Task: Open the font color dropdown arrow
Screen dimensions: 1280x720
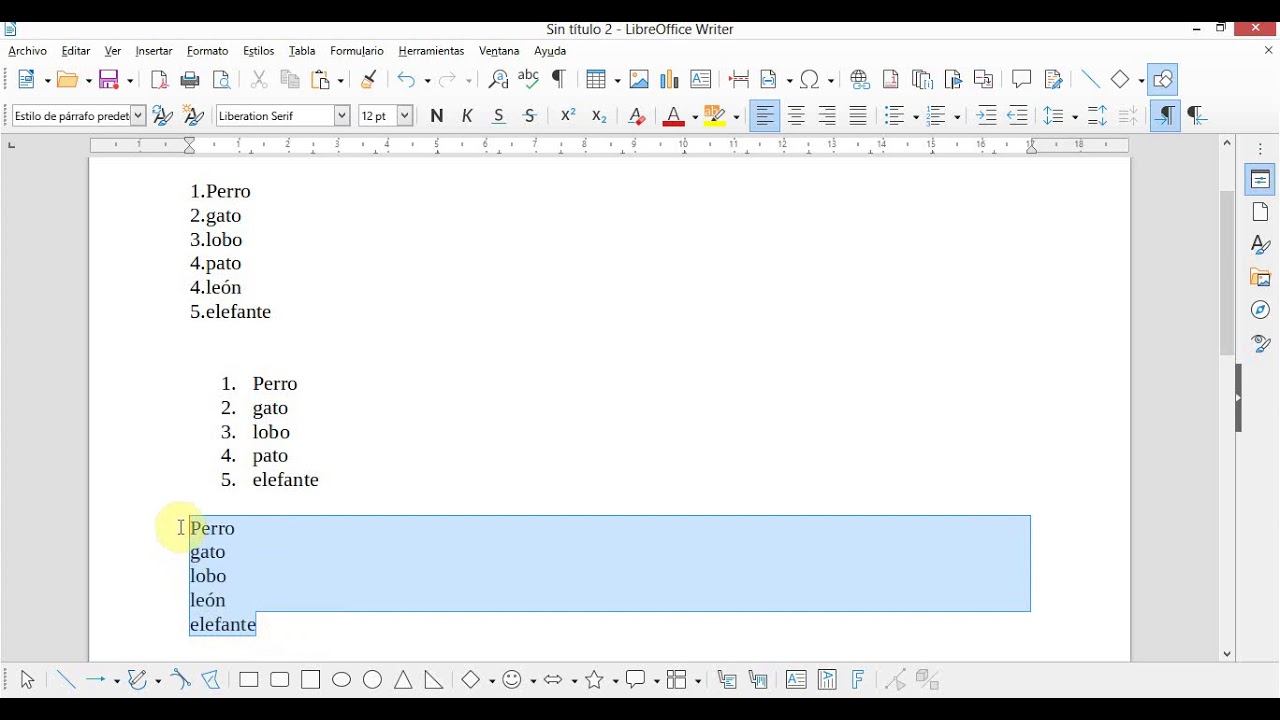Action: (695, 117)
